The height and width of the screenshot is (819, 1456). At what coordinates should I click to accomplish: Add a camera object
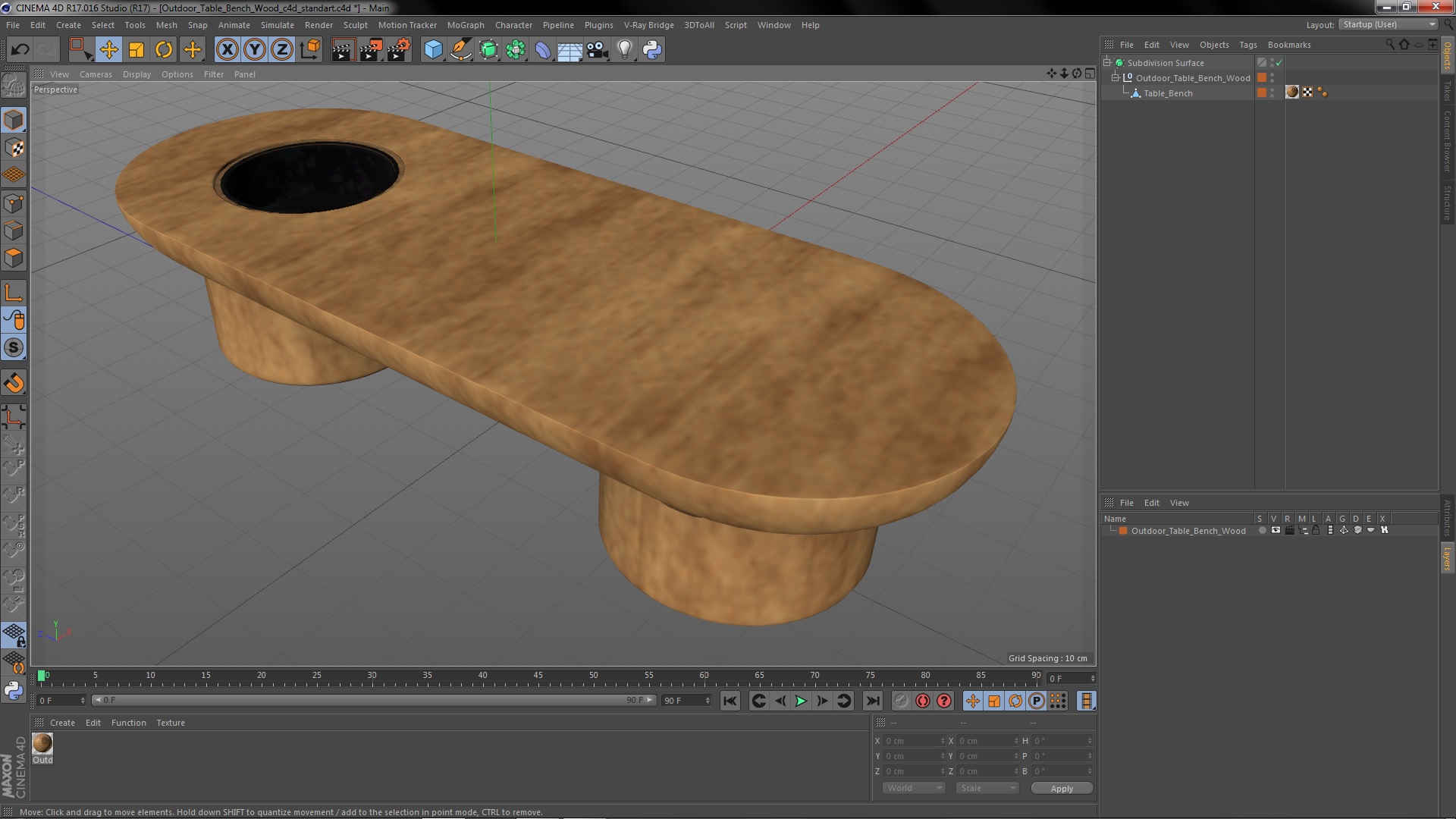coord(597,50)
